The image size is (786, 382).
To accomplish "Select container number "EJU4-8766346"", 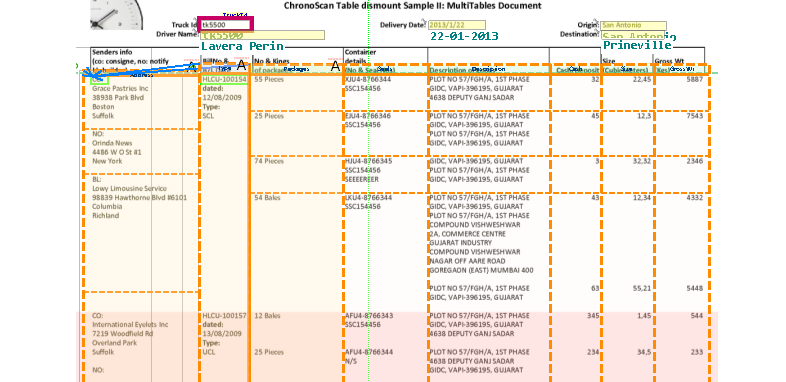I will tap(368, 116).
